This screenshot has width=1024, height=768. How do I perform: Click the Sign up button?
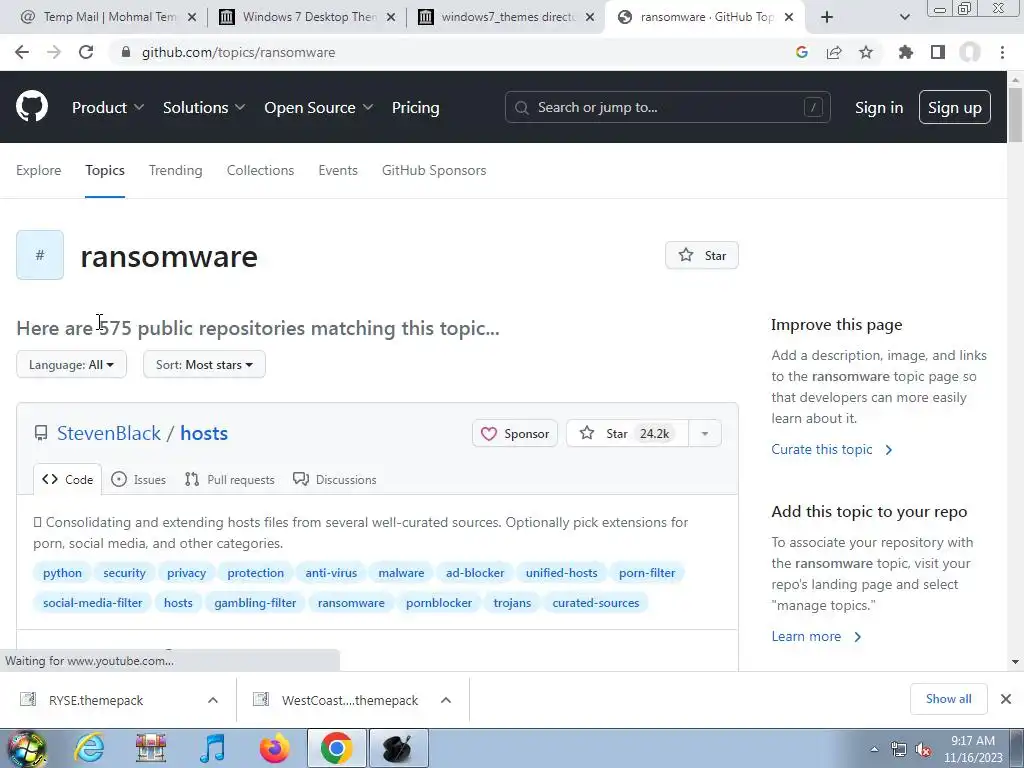tap(954, 107)
